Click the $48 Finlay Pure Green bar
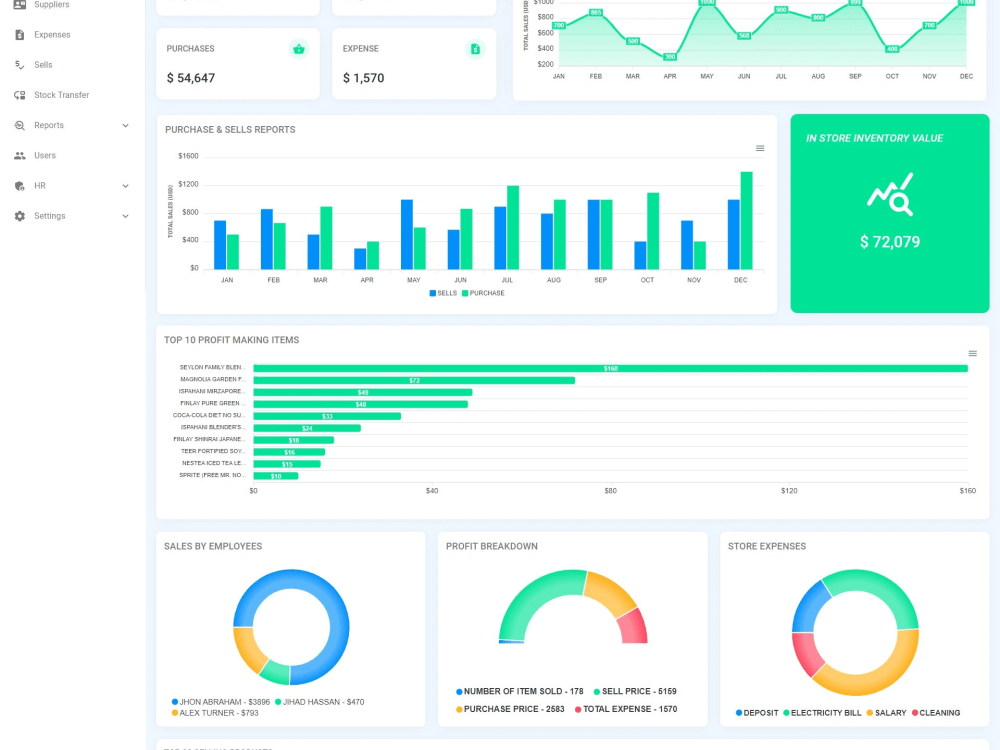 [360, 404]
